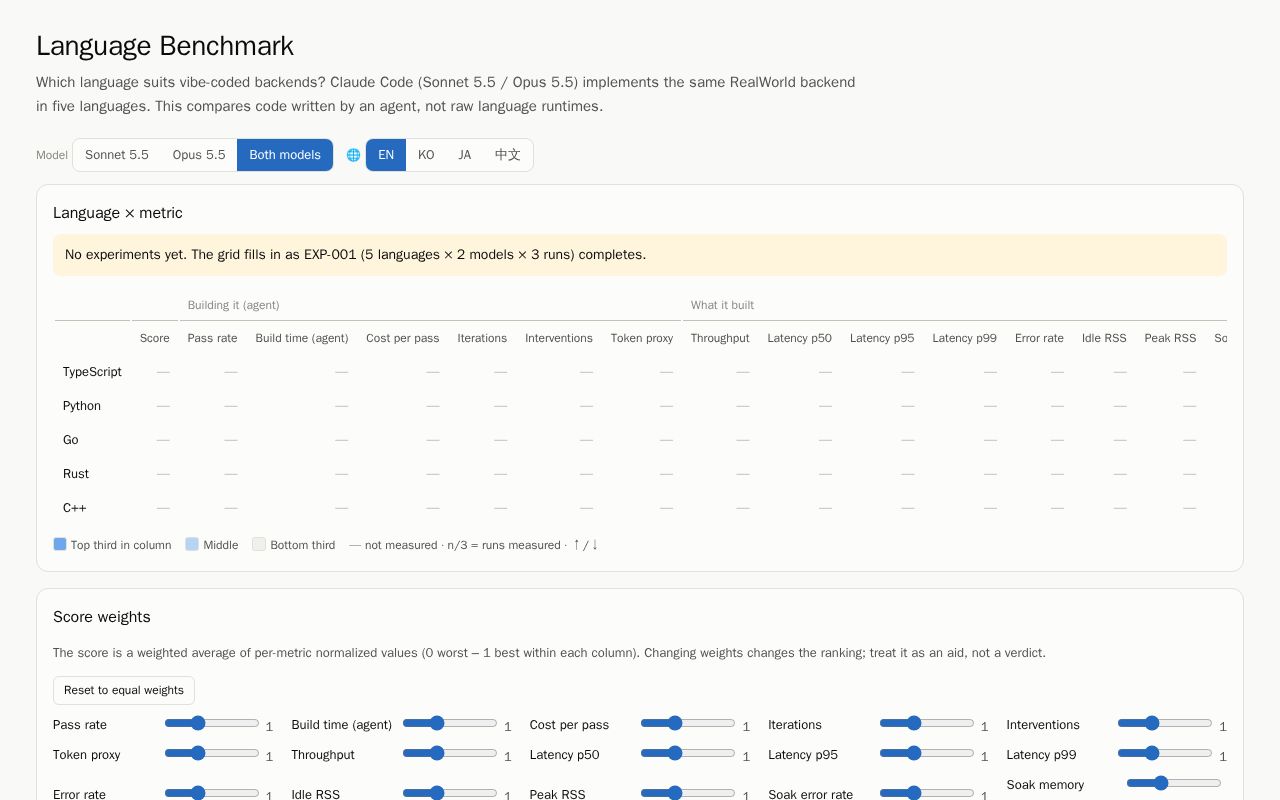The width and height of the screenshot is (1280, 800).
Task: Click the Score column header
Action: [155, 338]
